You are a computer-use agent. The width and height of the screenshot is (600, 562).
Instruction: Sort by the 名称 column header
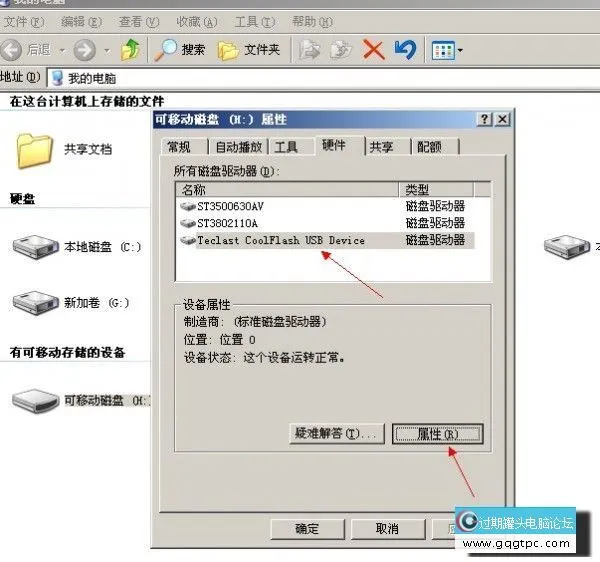(x=287, y=190)
